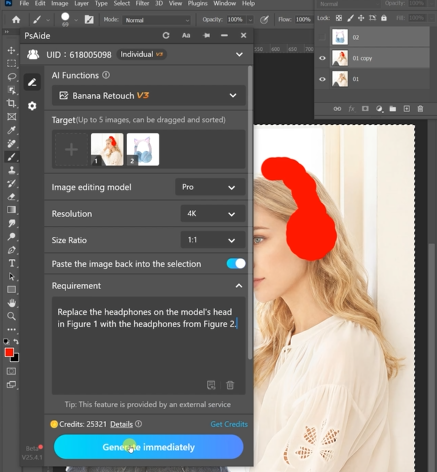Viewport: 437px width, 472px height.
Task: Select target image thumbnail 2
Action: coord(143,149)
